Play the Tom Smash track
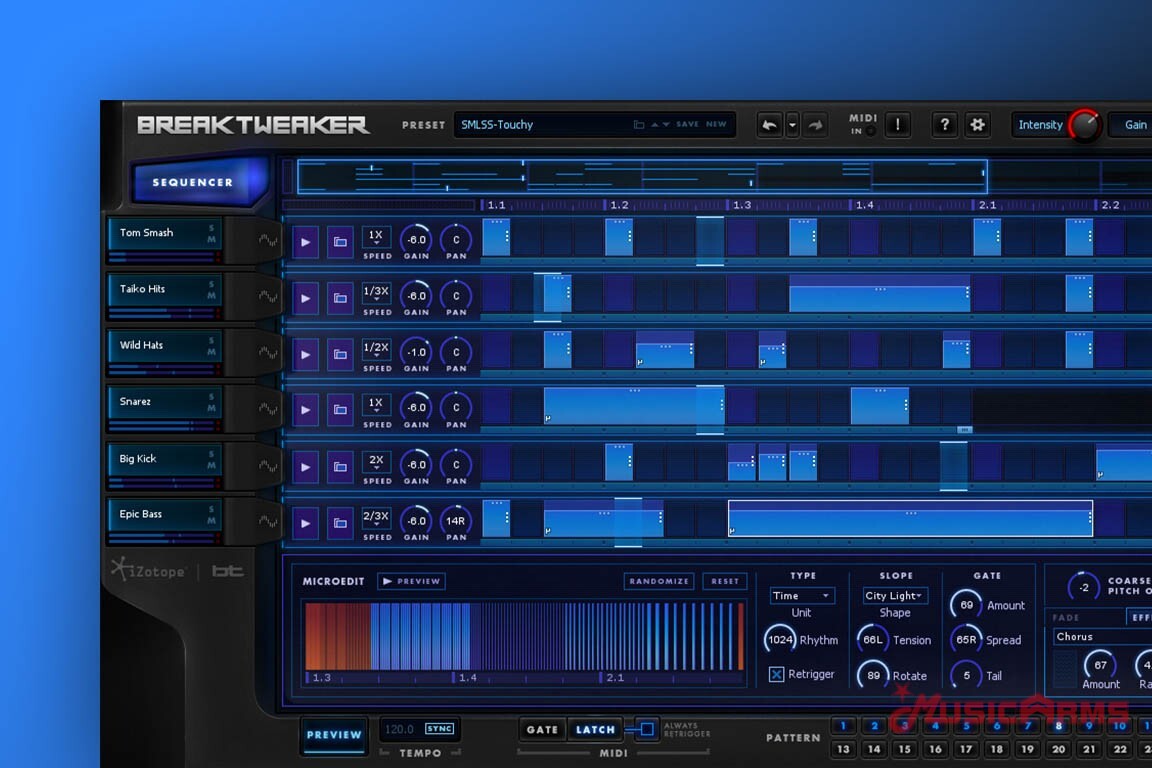 click(x=305, y=241)
